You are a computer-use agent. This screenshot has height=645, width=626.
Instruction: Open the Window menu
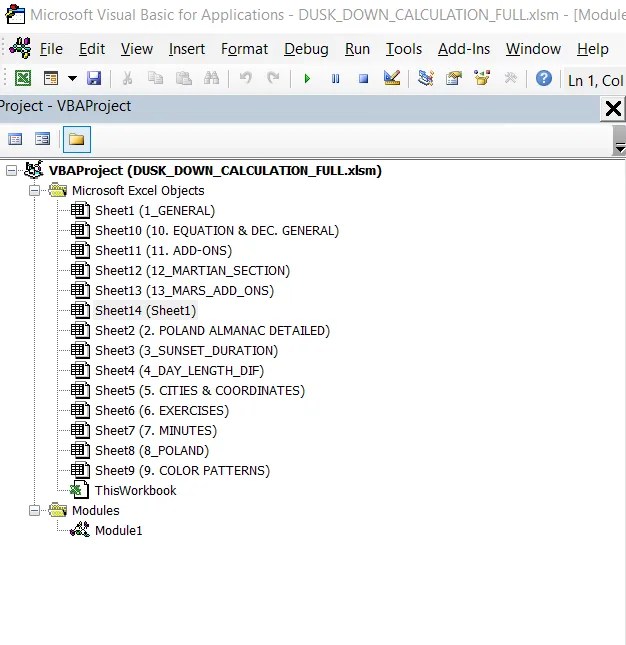(x=533, y=49)
